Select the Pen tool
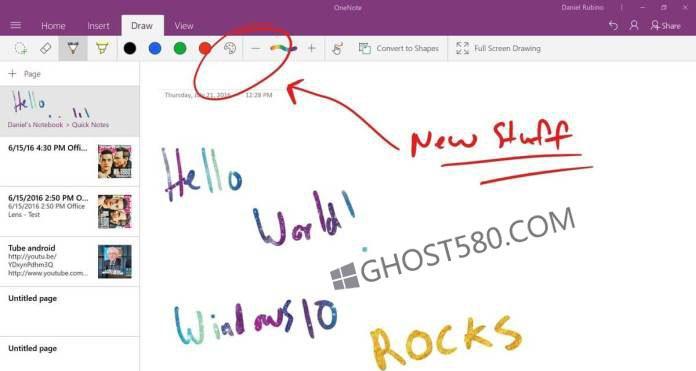The height and width of the screenshot is (371, 696). coord(73,48)
